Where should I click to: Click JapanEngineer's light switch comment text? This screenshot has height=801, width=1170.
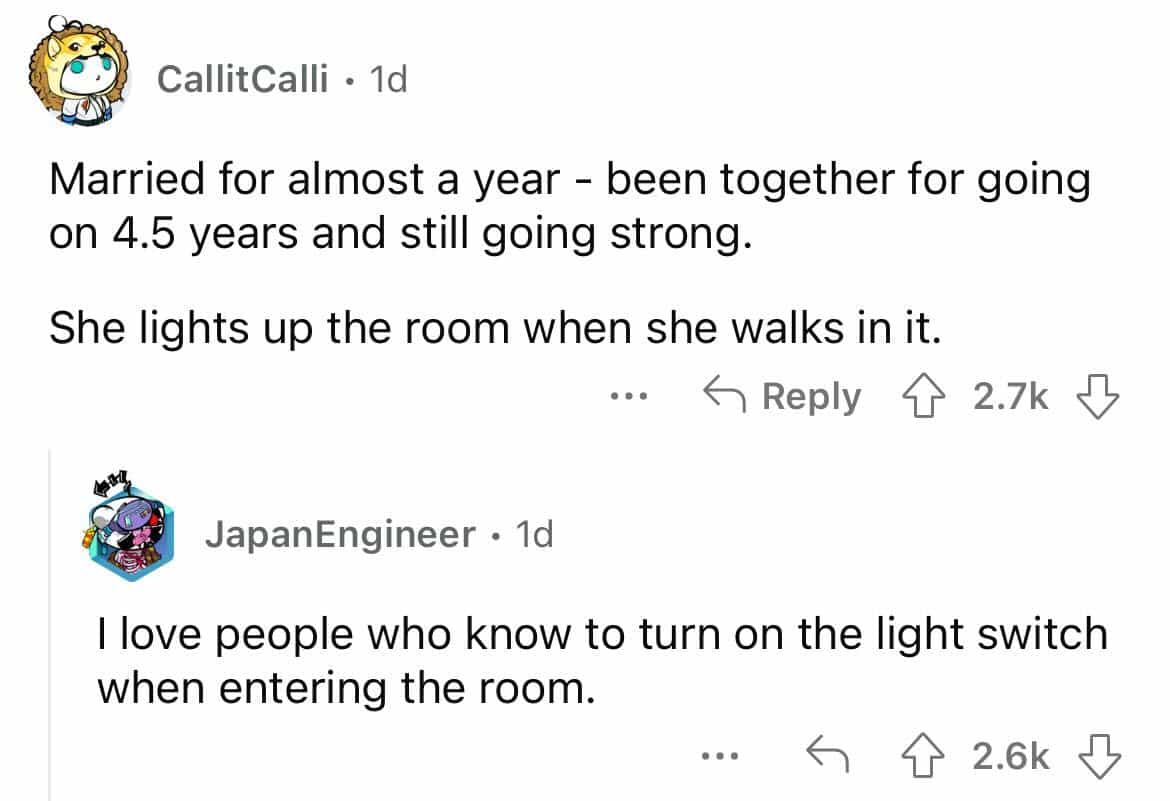[x=602, y=661]
